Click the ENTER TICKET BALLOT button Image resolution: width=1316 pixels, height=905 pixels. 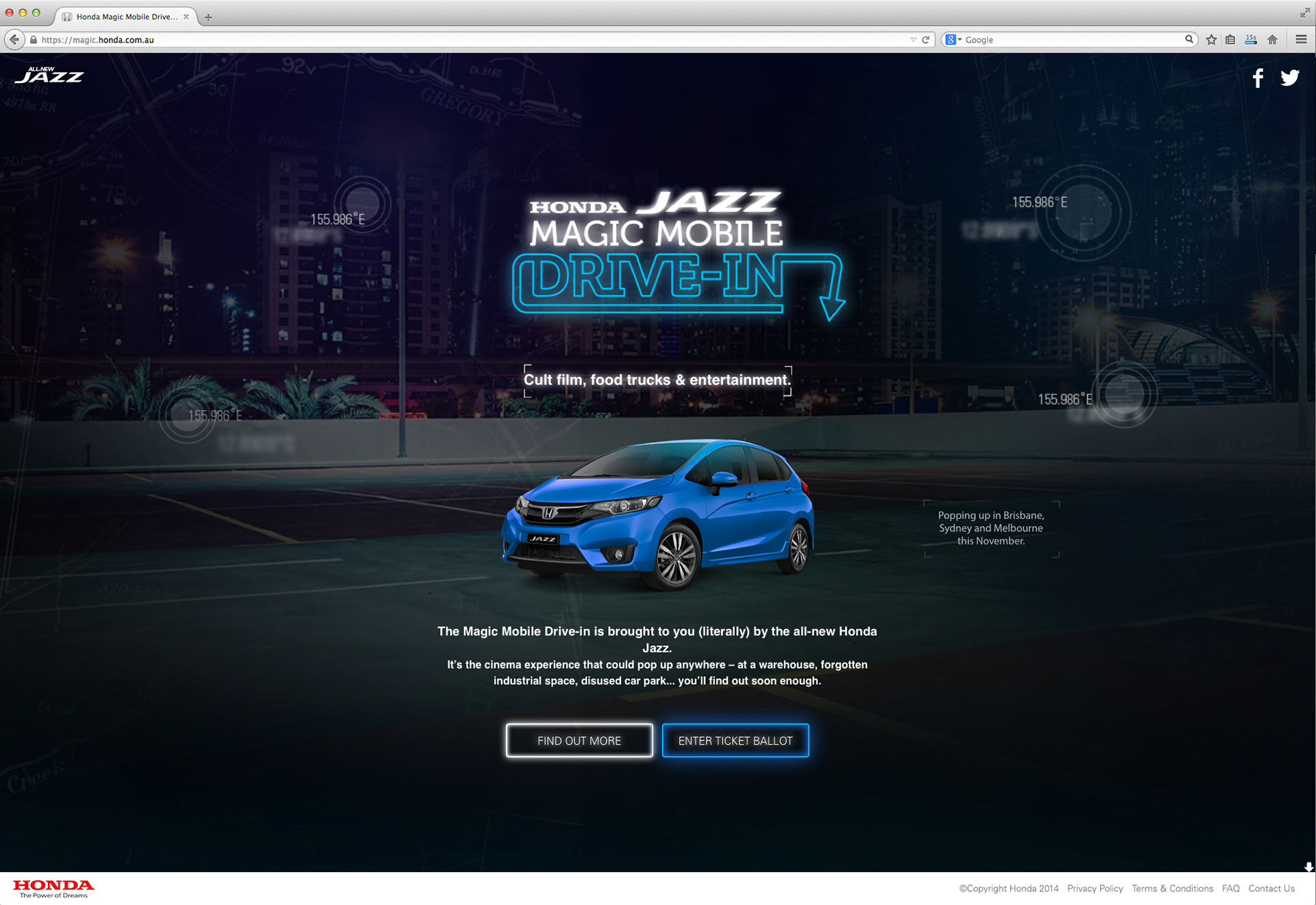click(735, 740)
